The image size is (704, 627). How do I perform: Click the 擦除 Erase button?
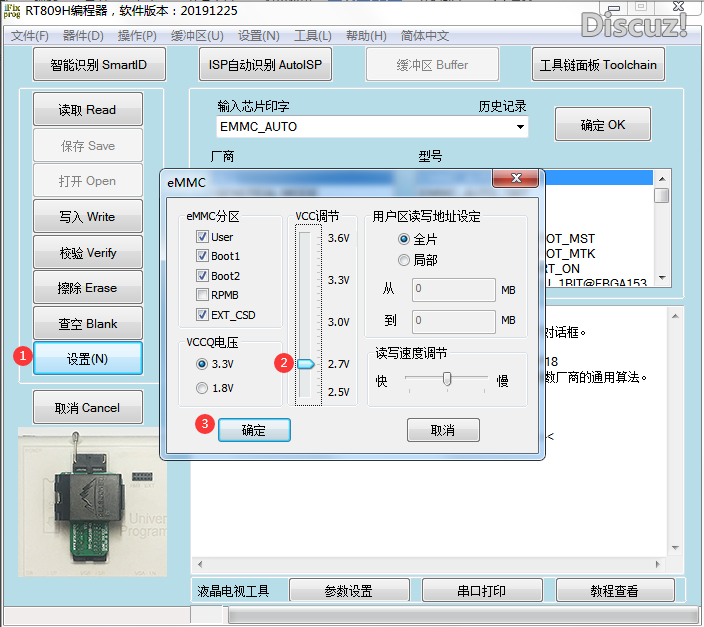[x=88, y=288]
